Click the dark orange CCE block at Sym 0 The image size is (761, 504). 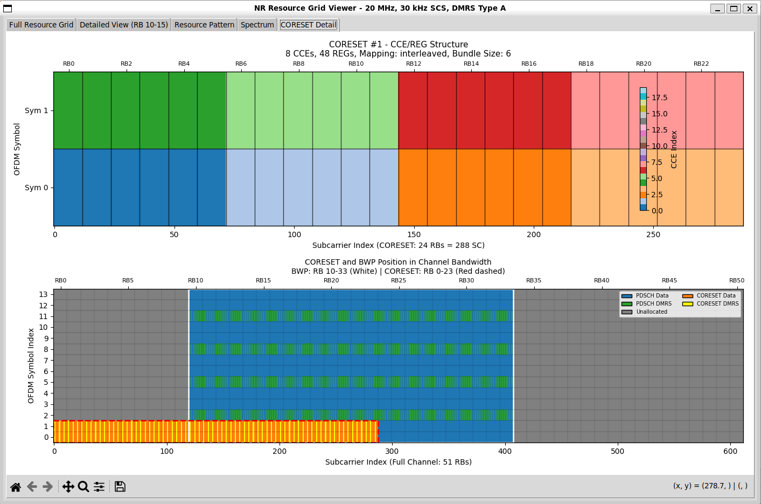(484, 187)
